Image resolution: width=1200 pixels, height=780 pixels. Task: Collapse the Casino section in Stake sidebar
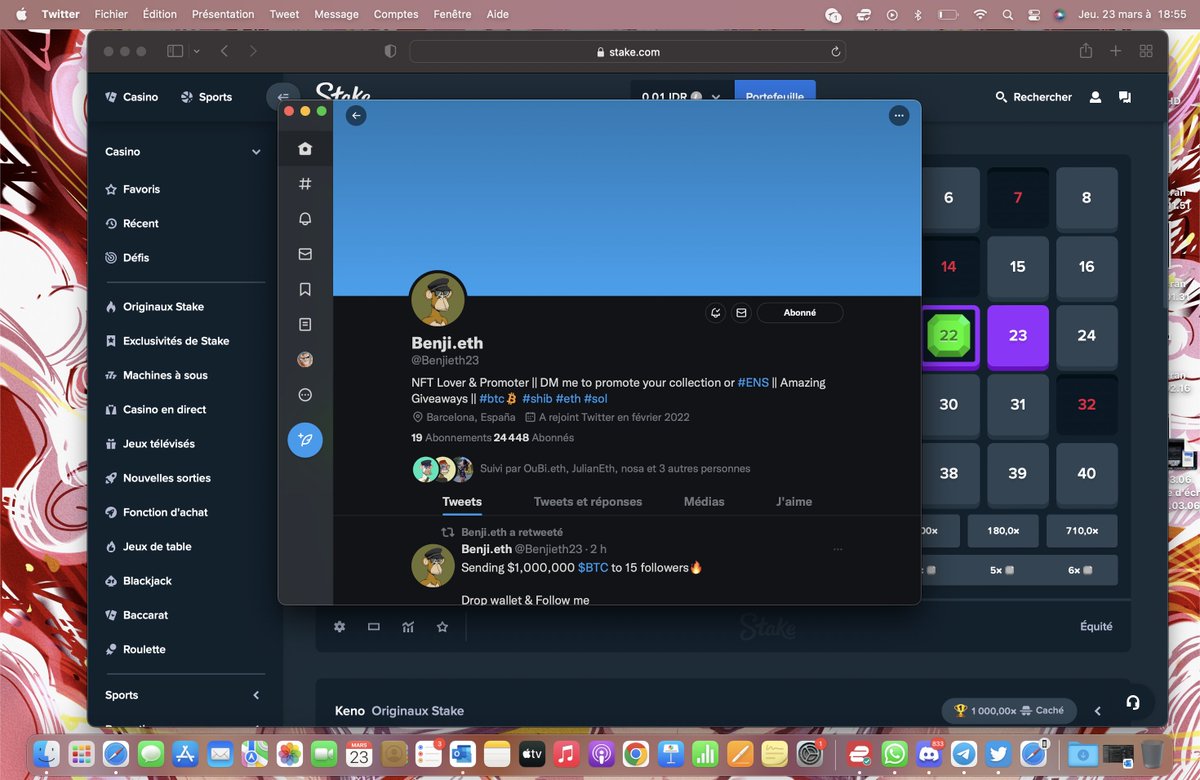[256, 152]
